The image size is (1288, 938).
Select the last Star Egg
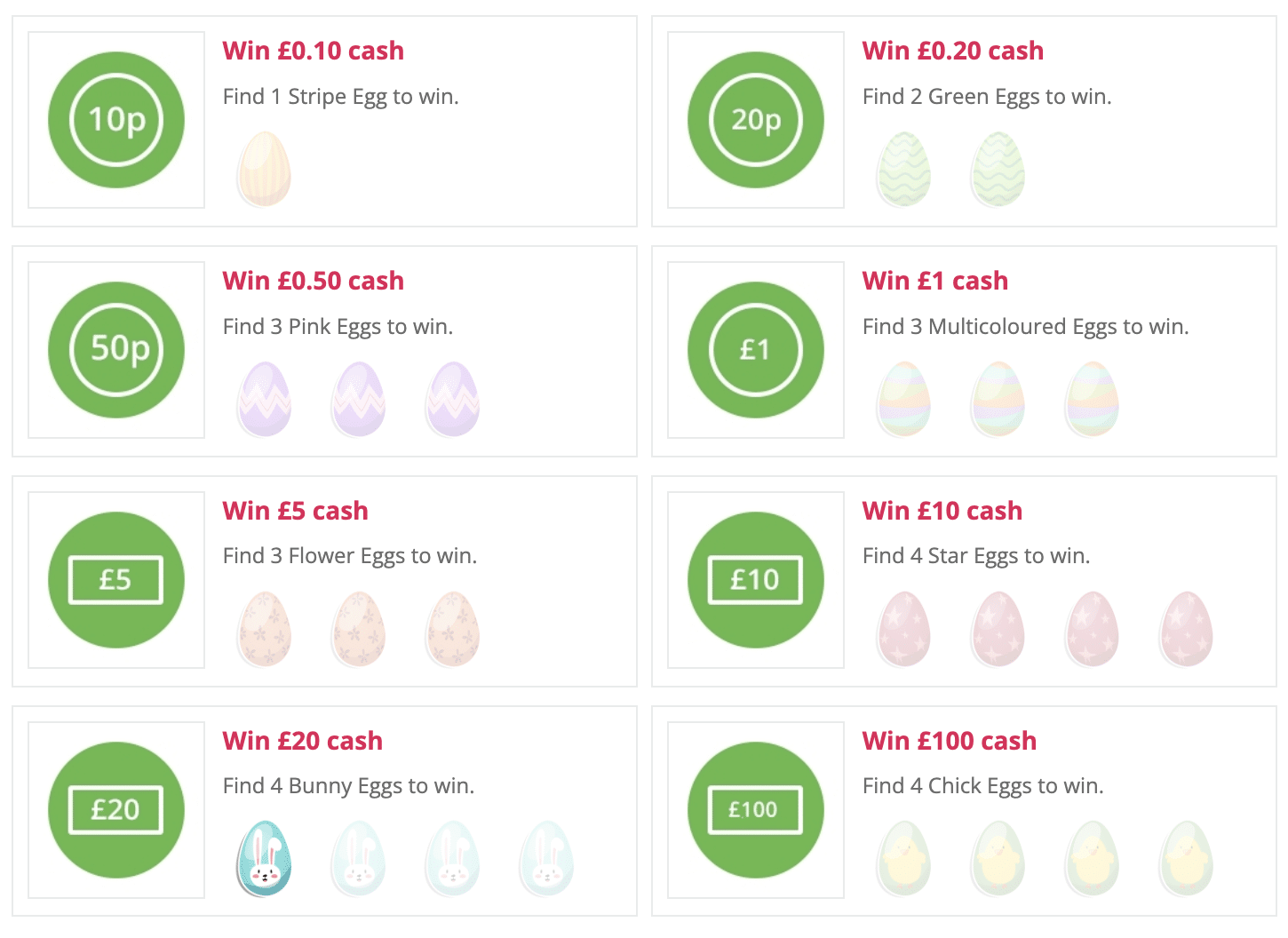[1186, 629]
